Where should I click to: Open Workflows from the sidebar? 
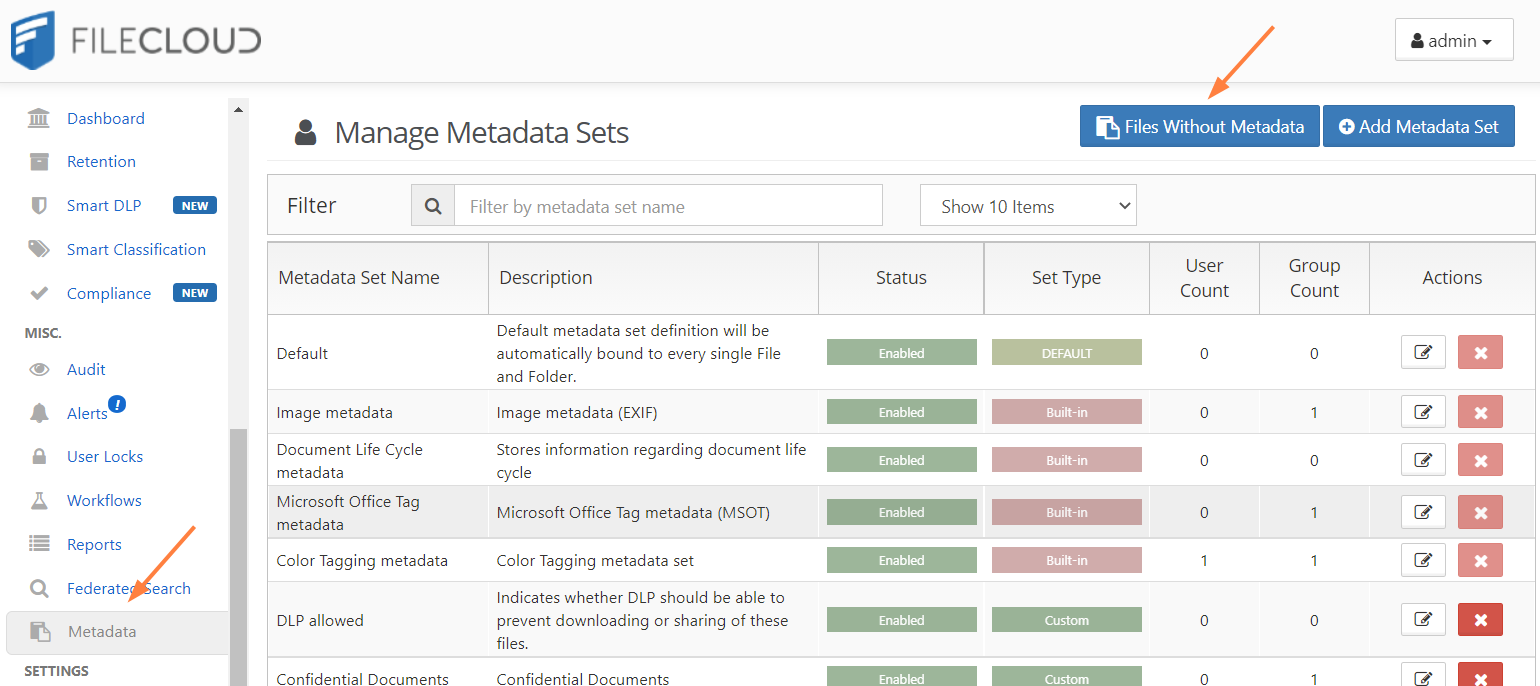104,500
